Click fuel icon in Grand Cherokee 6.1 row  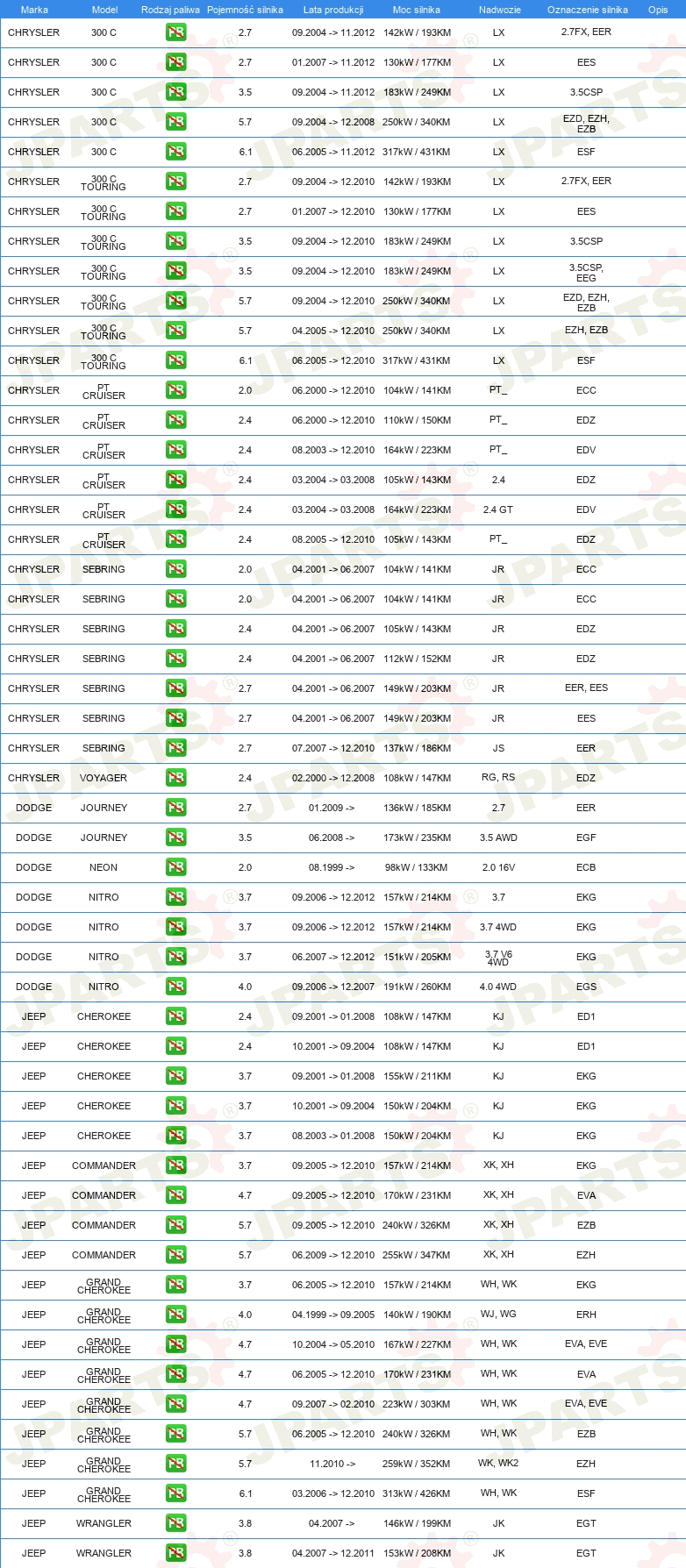point(175,1493)
